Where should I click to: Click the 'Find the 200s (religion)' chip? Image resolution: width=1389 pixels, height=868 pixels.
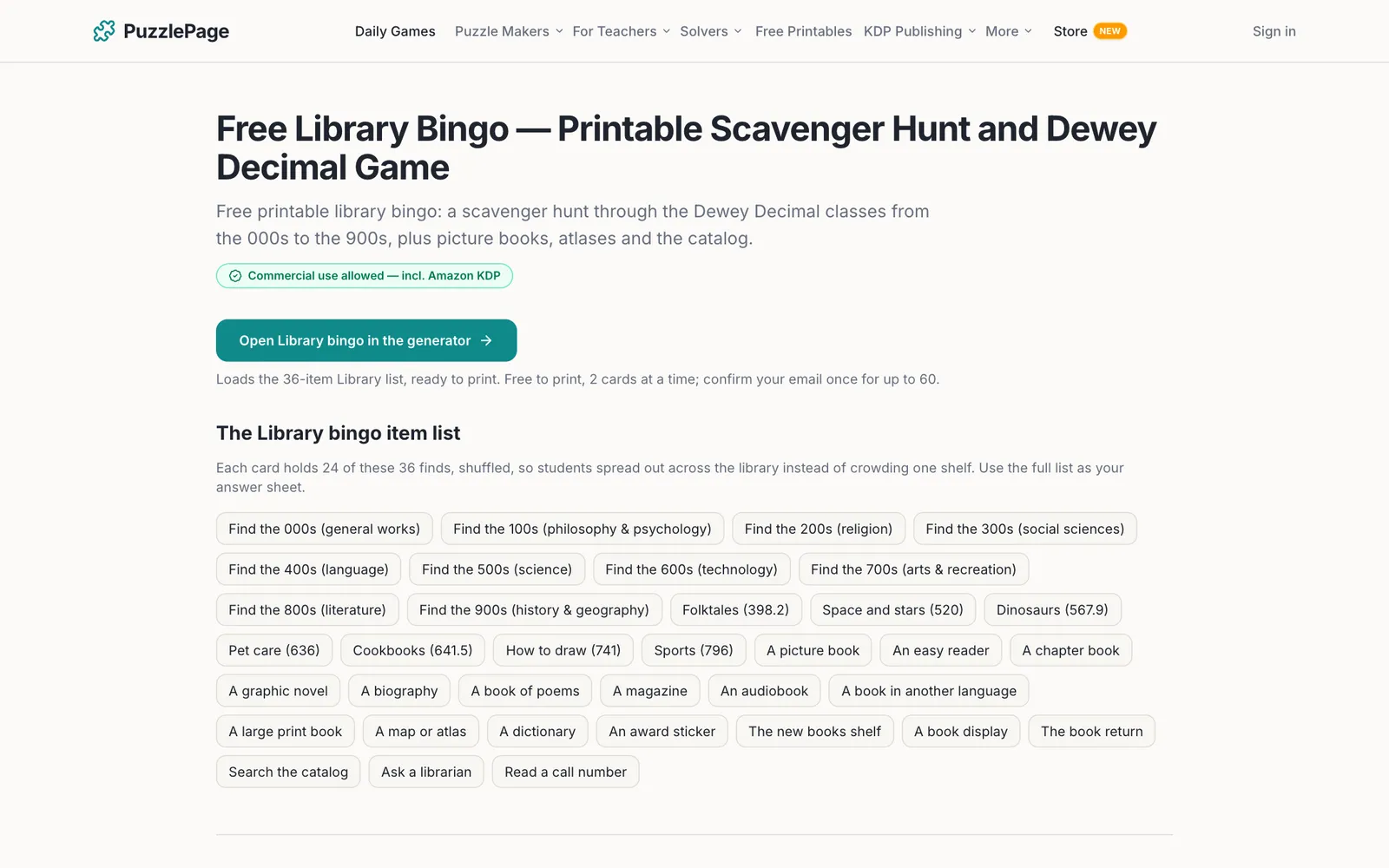coord(818,529)
